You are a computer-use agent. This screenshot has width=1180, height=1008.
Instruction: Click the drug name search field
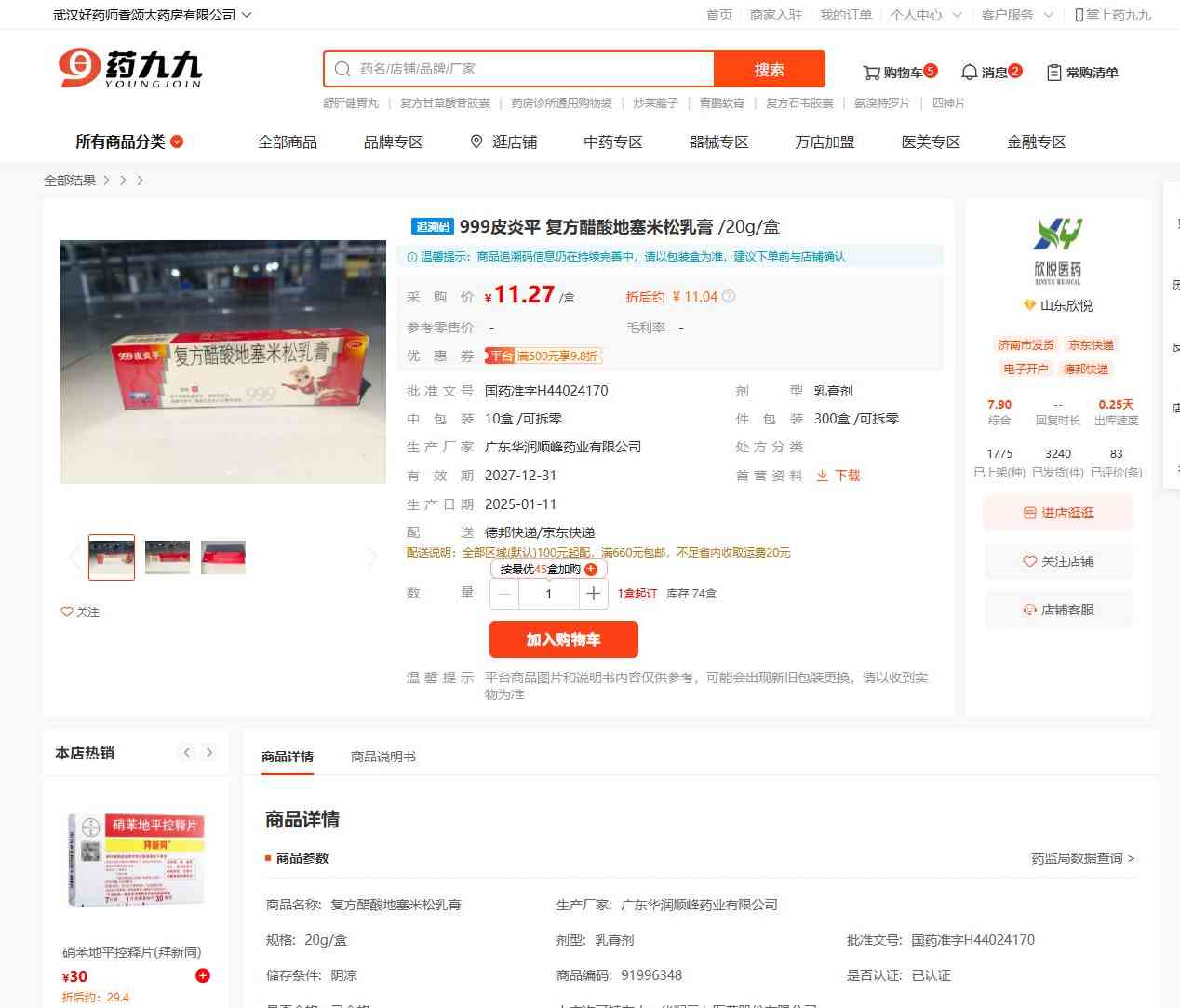pos(519,69)
